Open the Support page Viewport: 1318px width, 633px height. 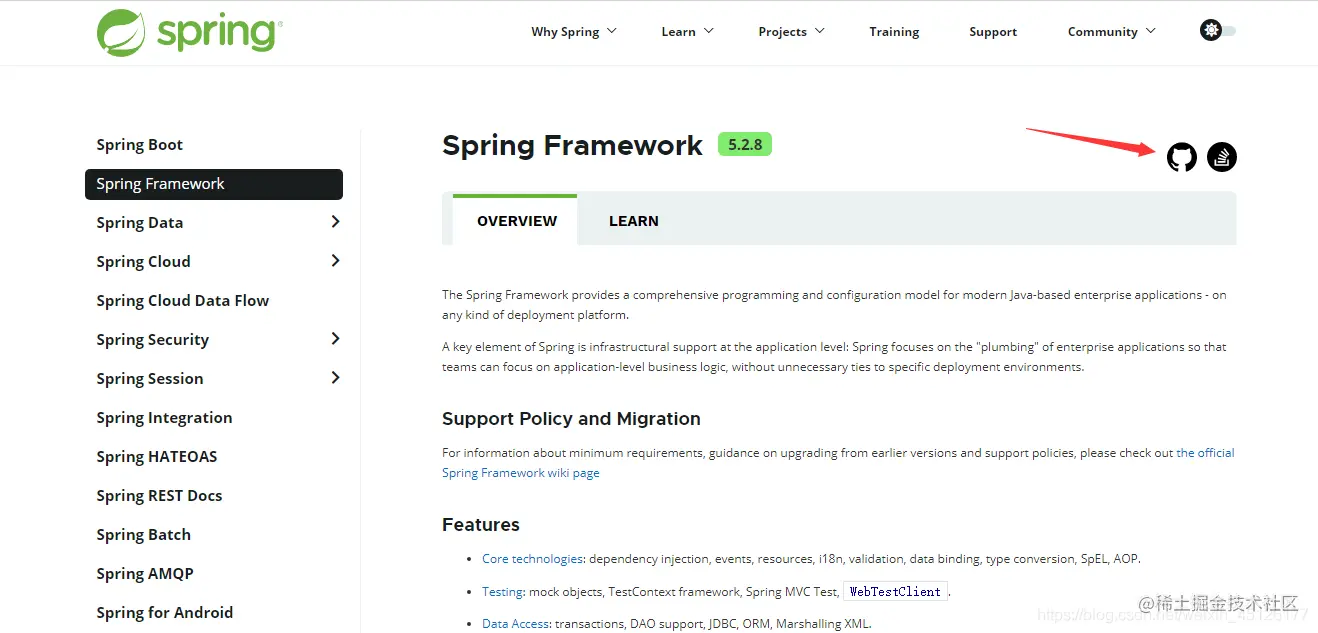993,32
